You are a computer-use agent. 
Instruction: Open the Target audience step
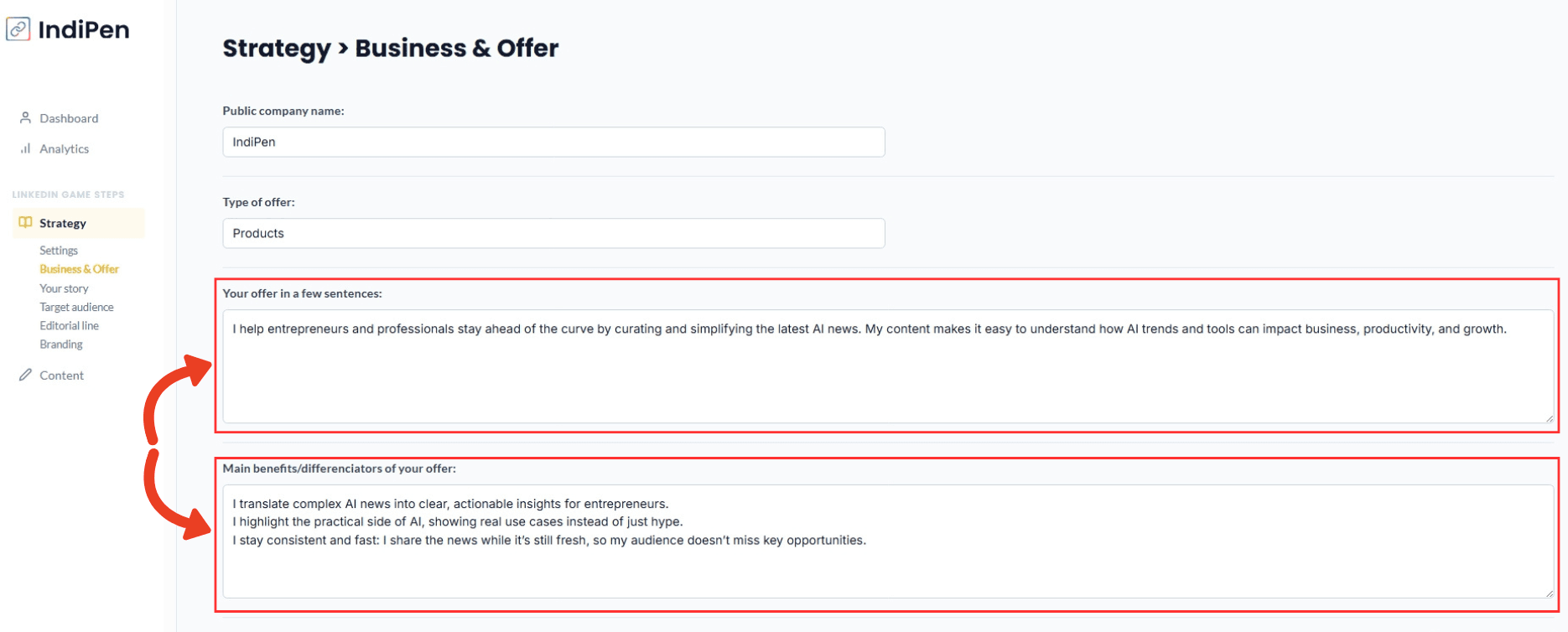(x=76, y=307)
